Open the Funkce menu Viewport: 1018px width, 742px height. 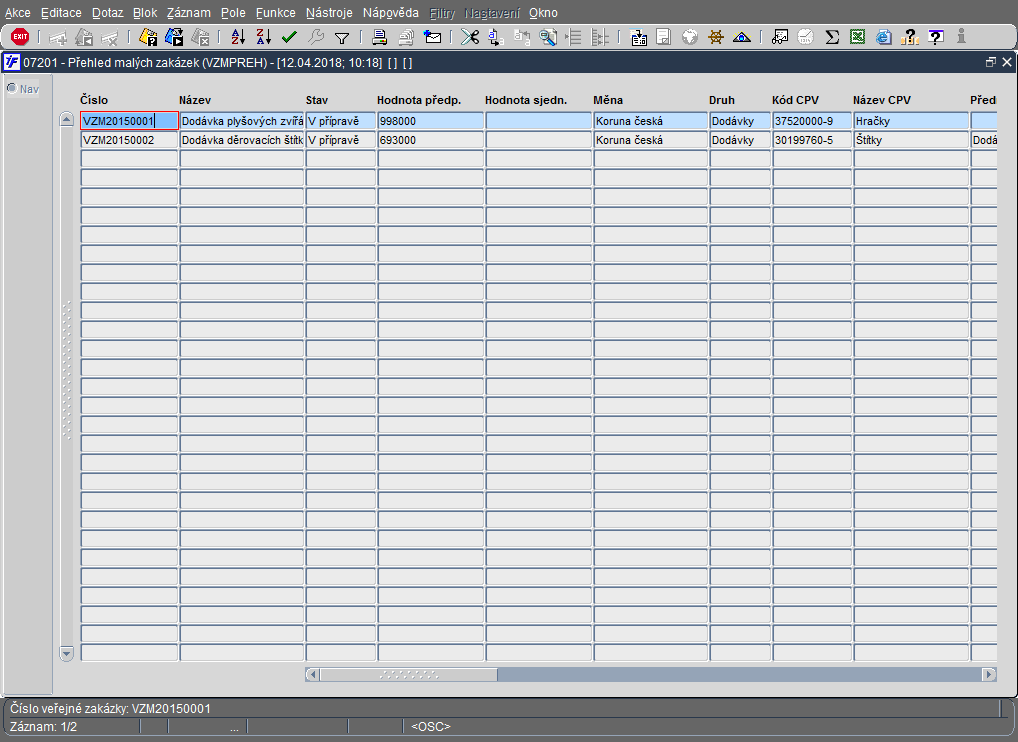275,13
